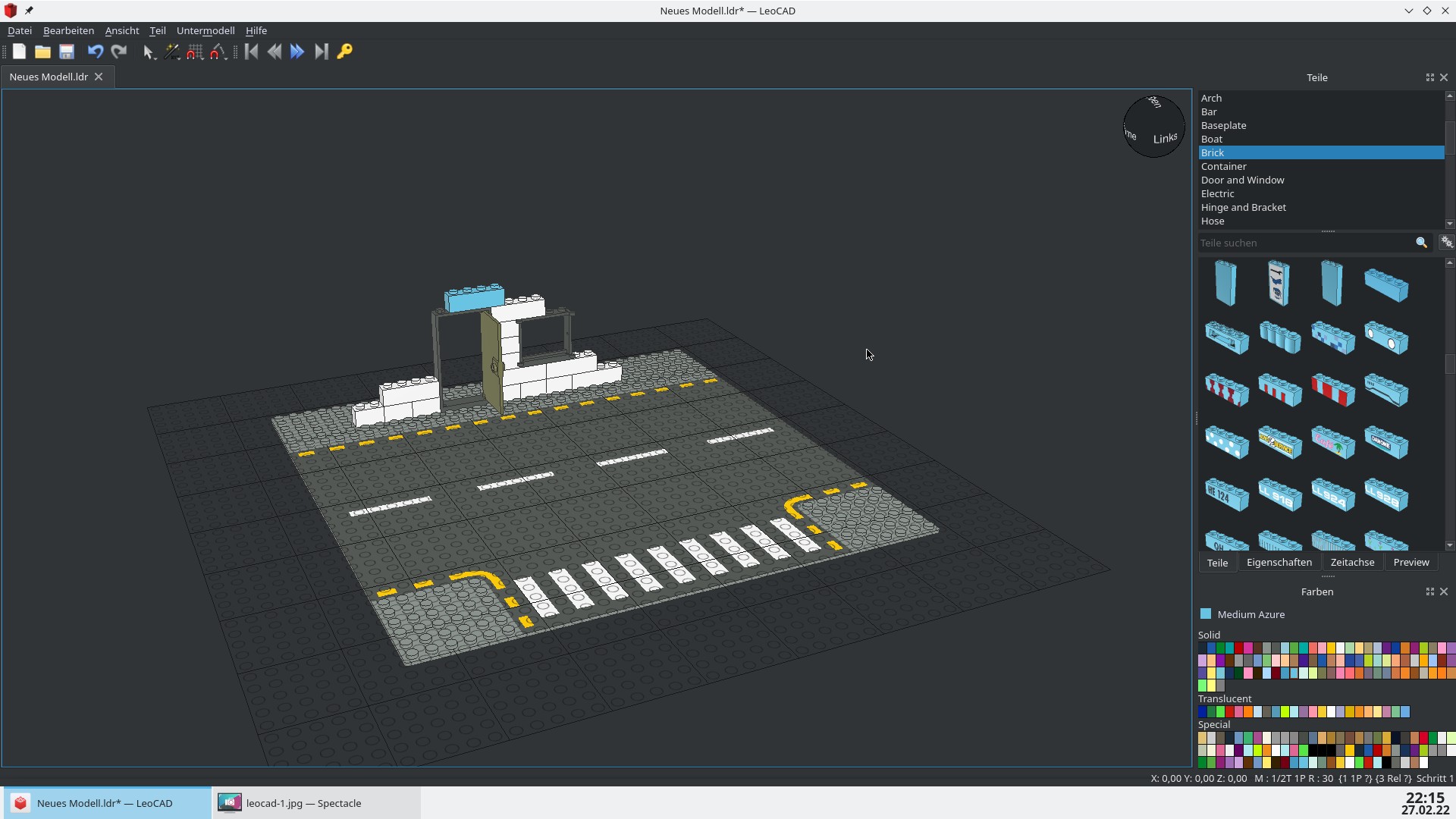Undo the last action

[x=95, y=52]
